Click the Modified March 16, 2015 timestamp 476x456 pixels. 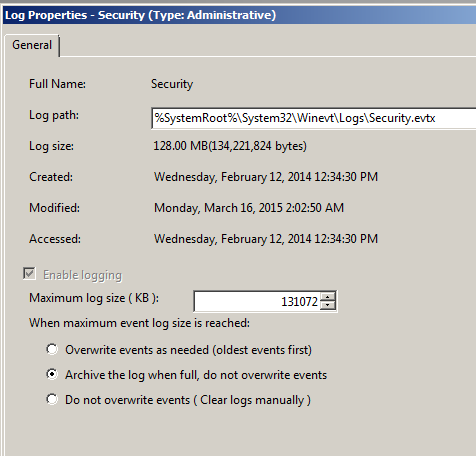coord(249,208)
